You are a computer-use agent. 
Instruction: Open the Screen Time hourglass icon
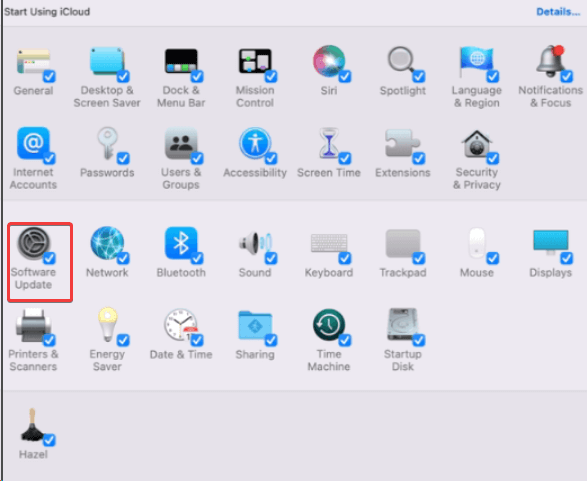tap(329, 143)
